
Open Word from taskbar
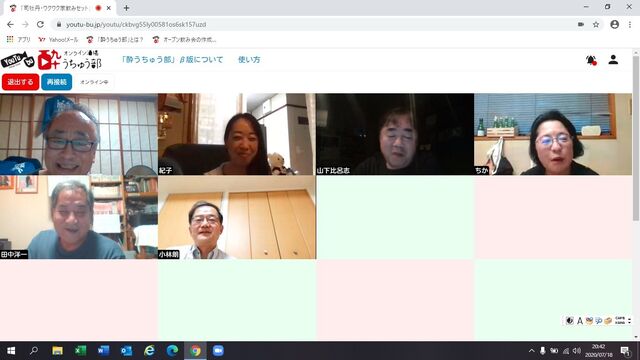click(x=103, y=351)
